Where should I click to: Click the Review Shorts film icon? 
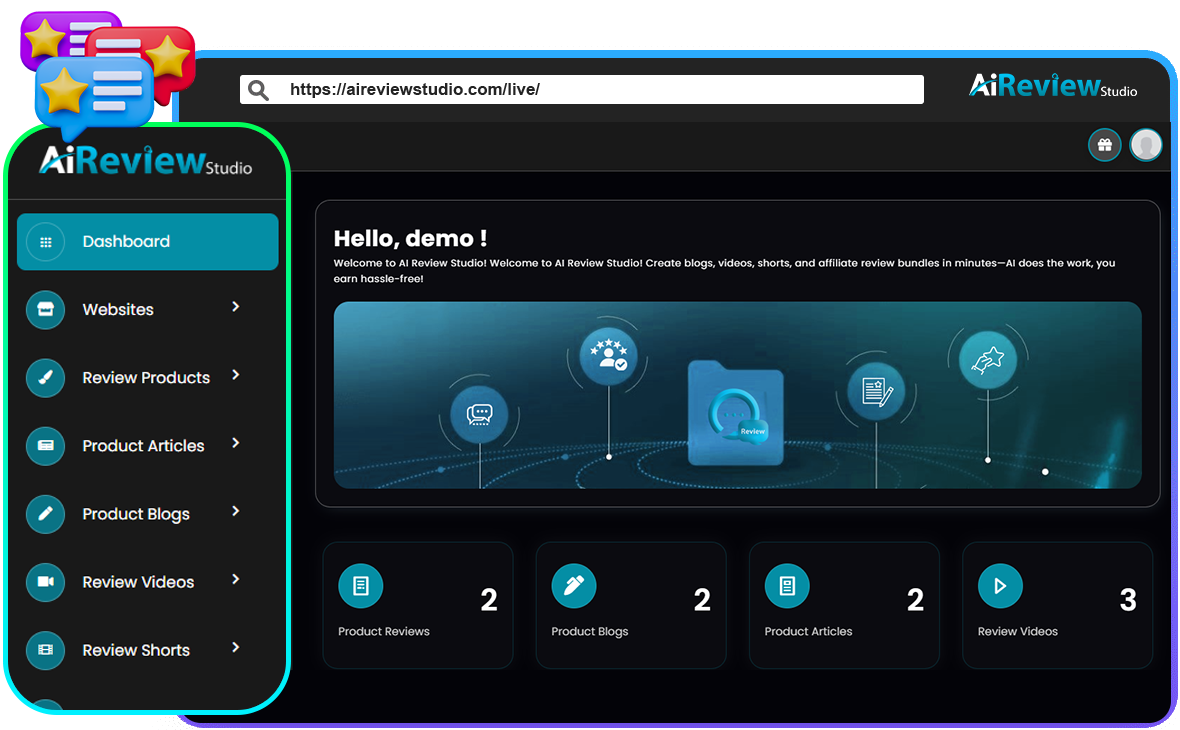coord(45,650)
